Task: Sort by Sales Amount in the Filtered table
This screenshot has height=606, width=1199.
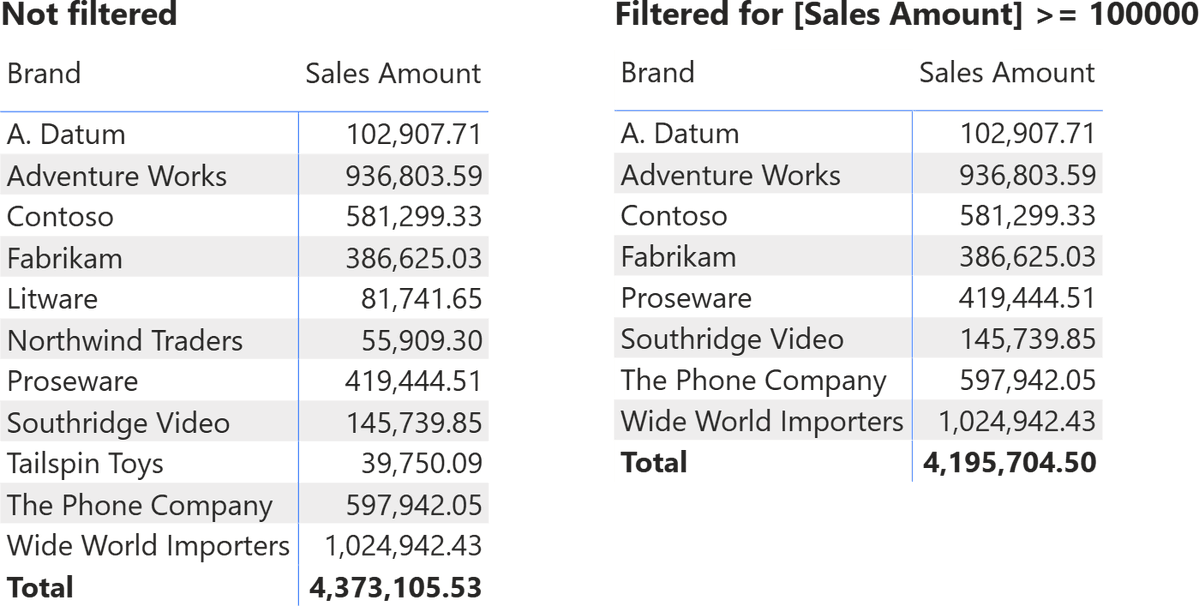Action: click(1007, 73)
